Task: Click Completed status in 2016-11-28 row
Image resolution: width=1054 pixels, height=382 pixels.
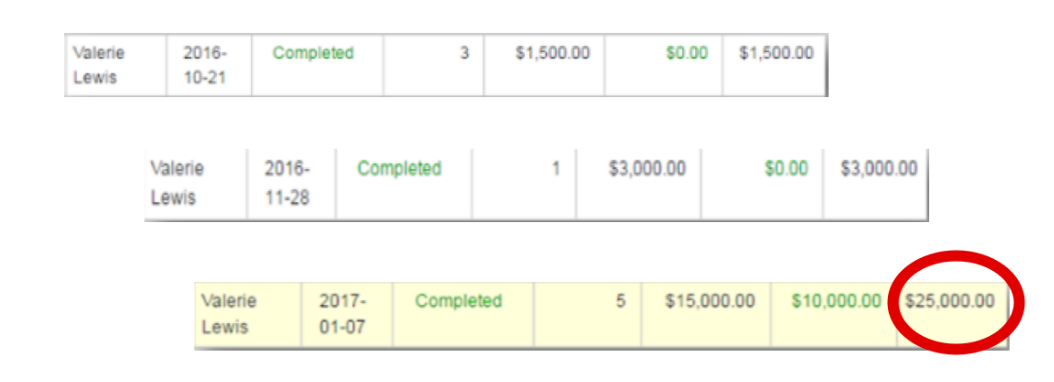Action: pos(399,168)
